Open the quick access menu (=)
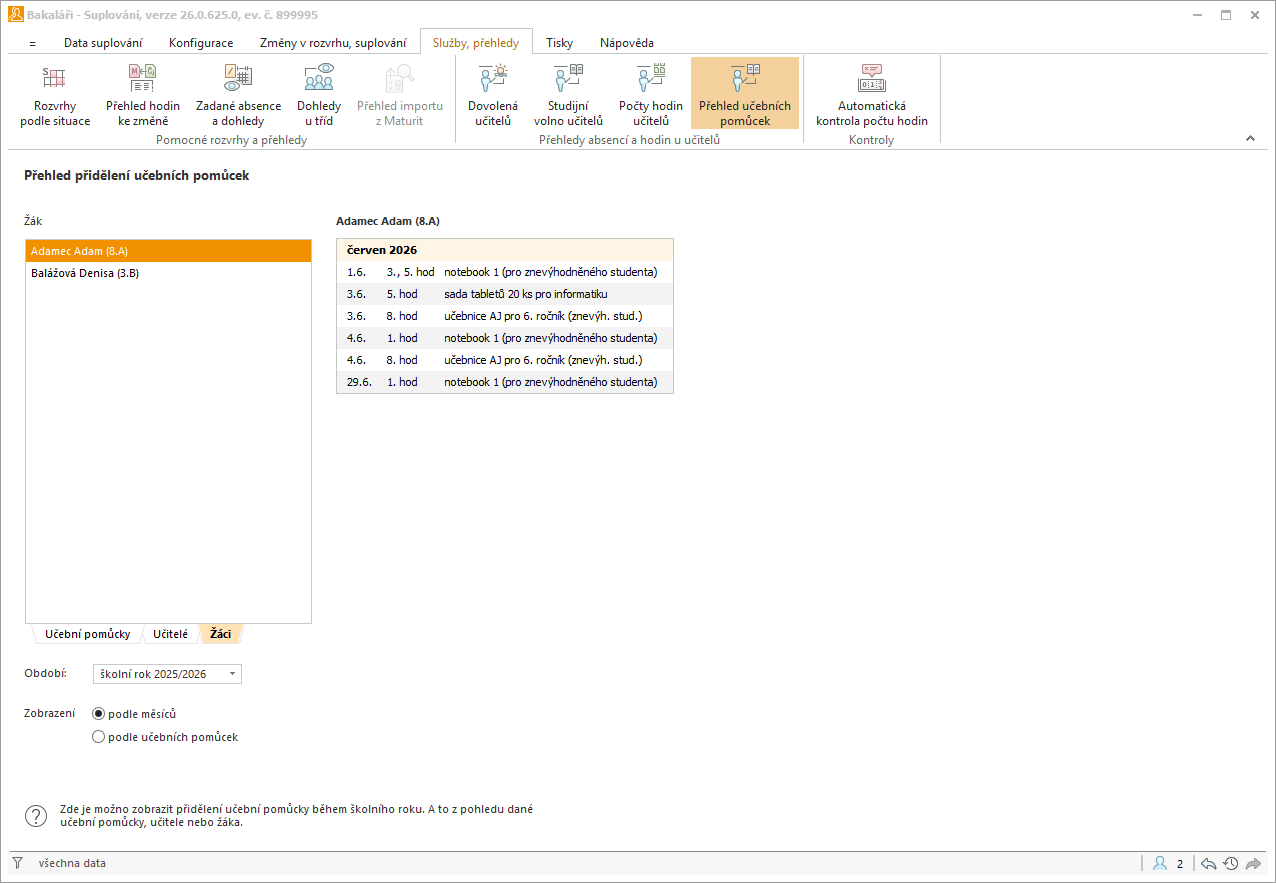 click(32, 43)
